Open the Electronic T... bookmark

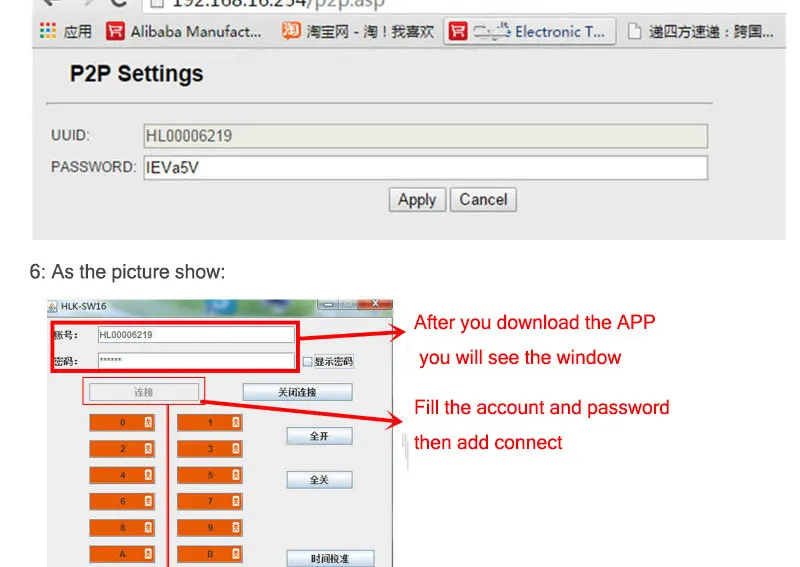pyautogui.click(x=530, y=32)
